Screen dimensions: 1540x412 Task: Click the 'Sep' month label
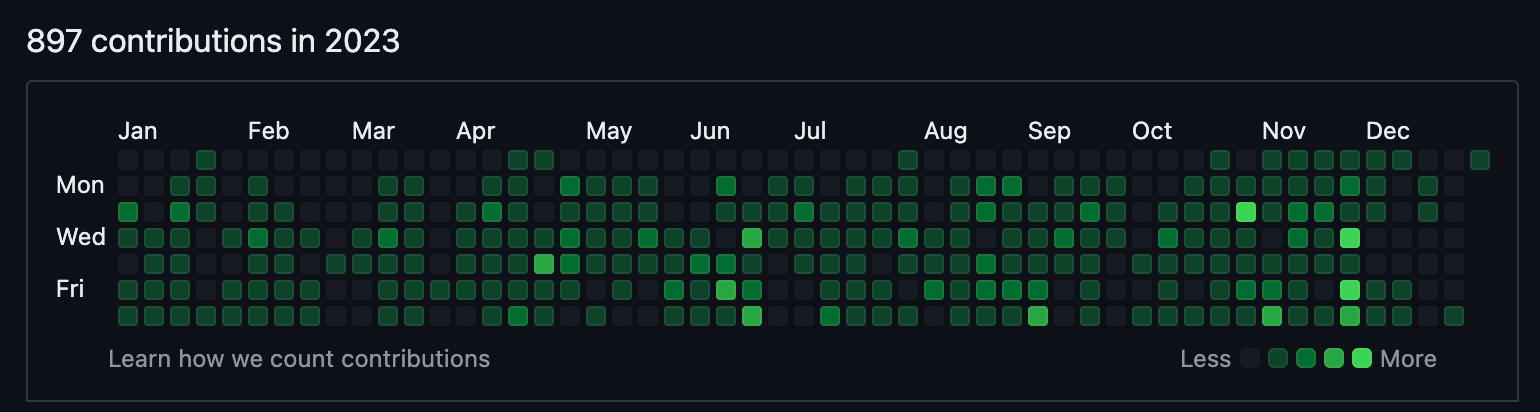click(x=1049, y=131)
